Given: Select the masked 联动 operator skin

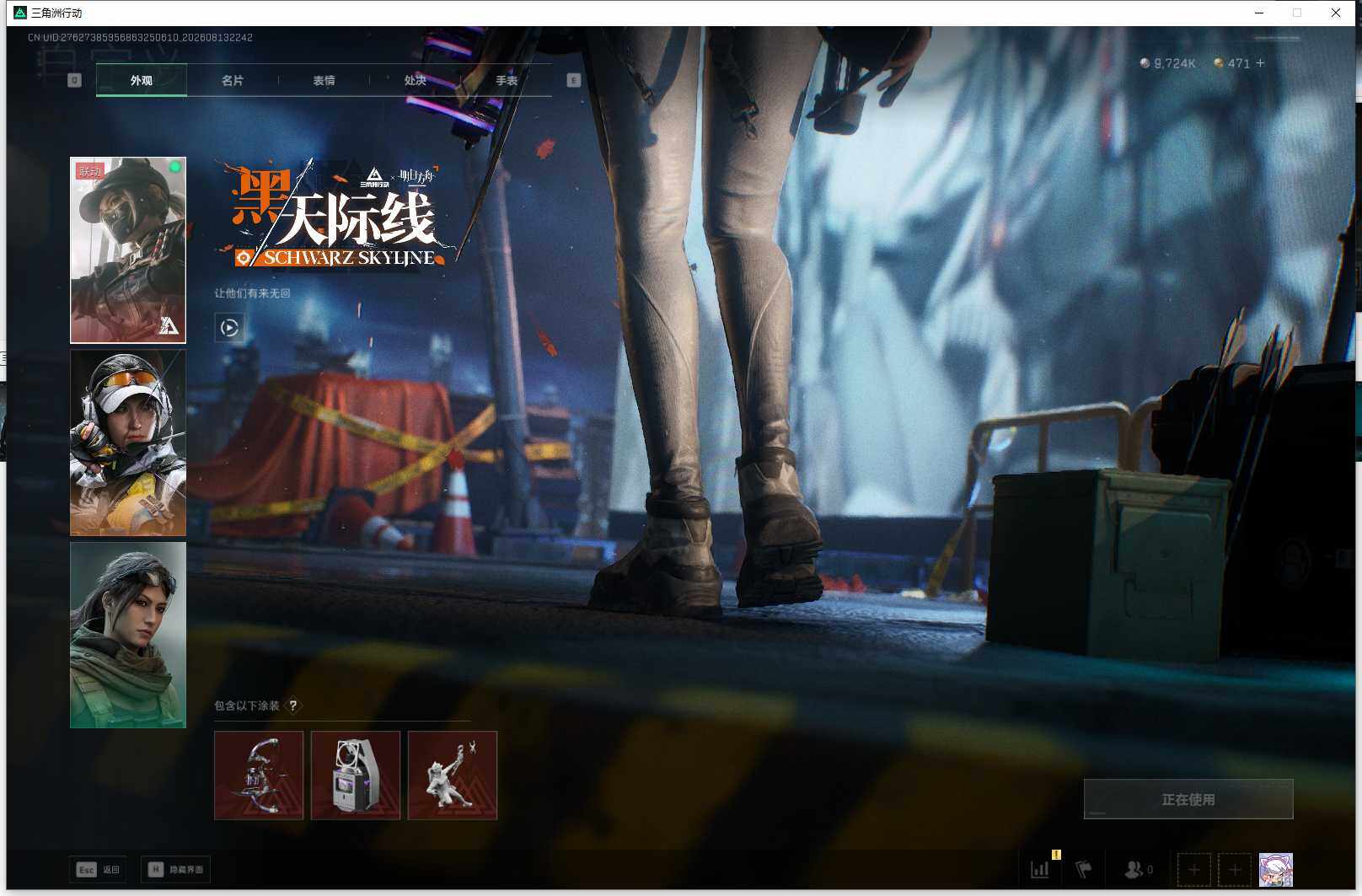Looking at the screenshot, I should (x=128, y=250).
